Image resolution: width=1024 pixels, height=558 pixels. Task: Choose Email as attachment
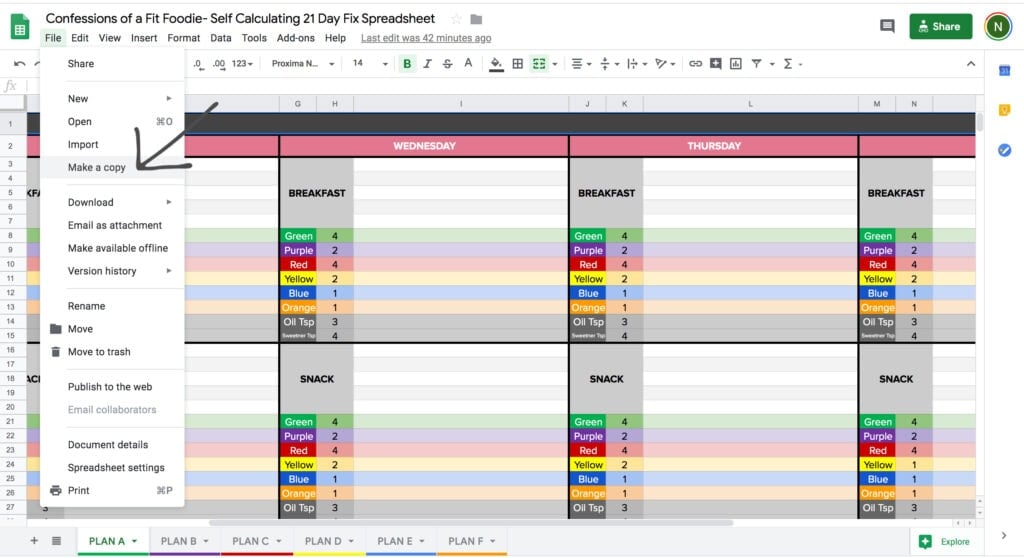[x=112, y=225]
